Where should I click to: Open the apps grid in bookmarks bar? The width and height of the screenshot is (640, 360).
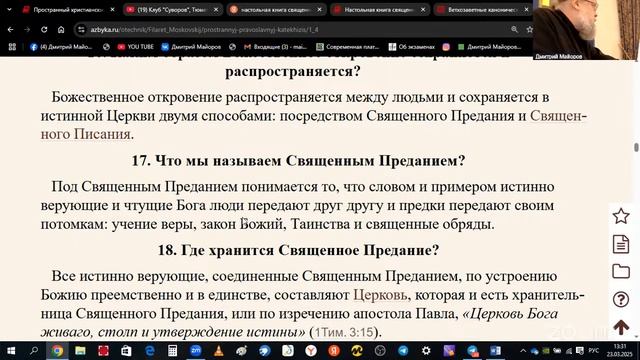(12, 47)
